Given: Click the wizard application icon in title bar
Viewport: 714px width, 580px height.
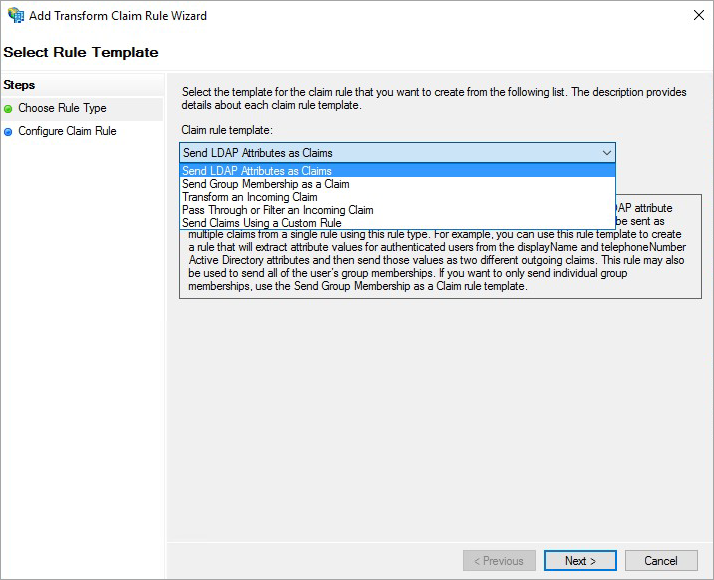Looking at the screenshot, I should click(16, 15).
